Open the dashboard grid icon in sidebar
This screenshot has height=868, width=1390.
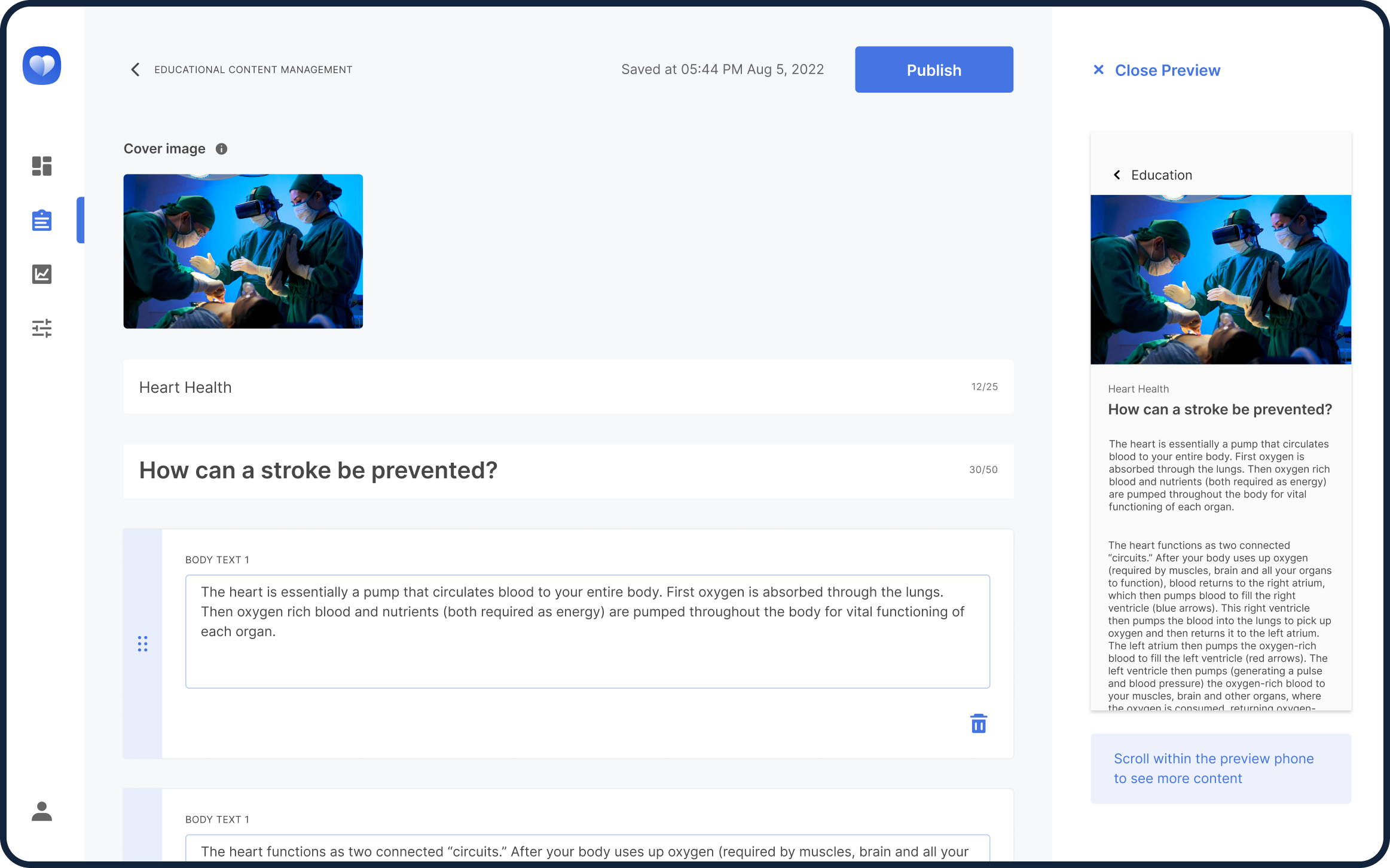coord(42,166)
